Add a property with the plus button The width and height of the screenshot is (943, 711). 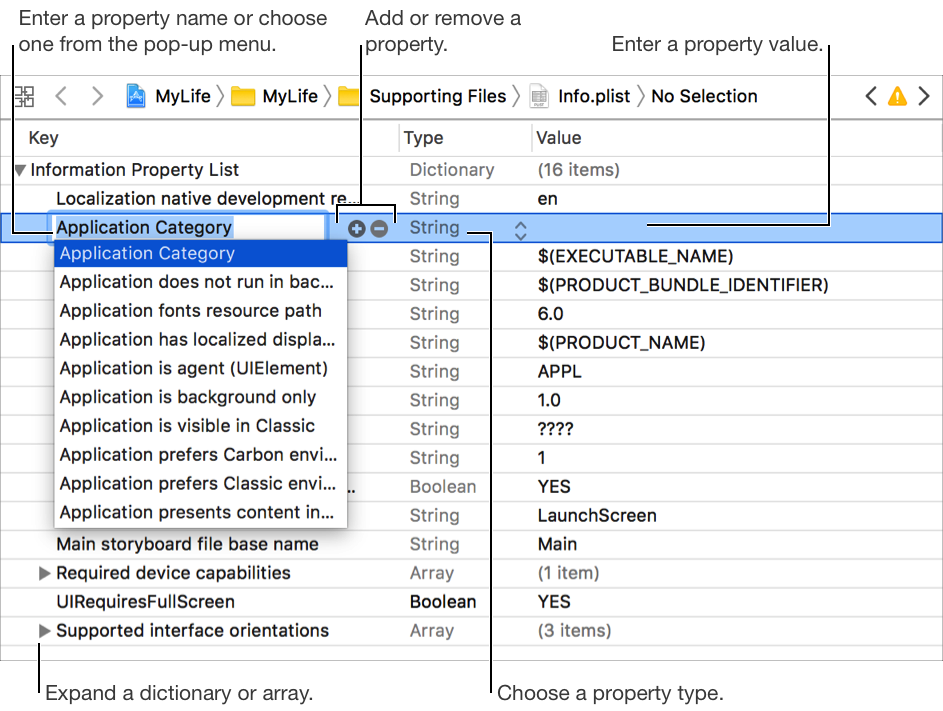coord(356,229)
